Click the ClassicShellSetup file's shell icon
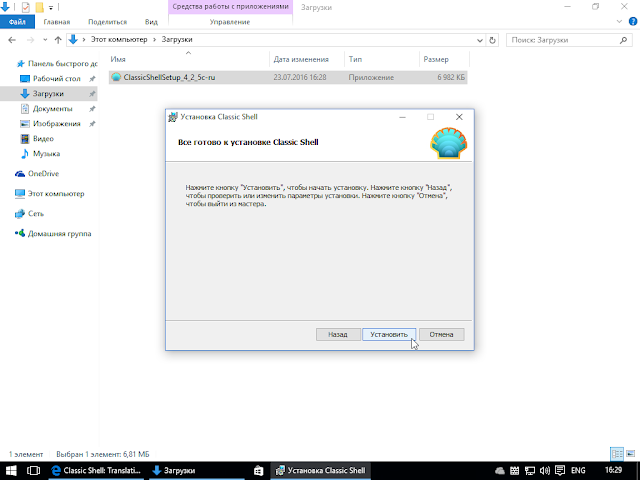Image resolution: width=640 pixels, height=480 pixels. pyautogui.click(x=116, y=77)
